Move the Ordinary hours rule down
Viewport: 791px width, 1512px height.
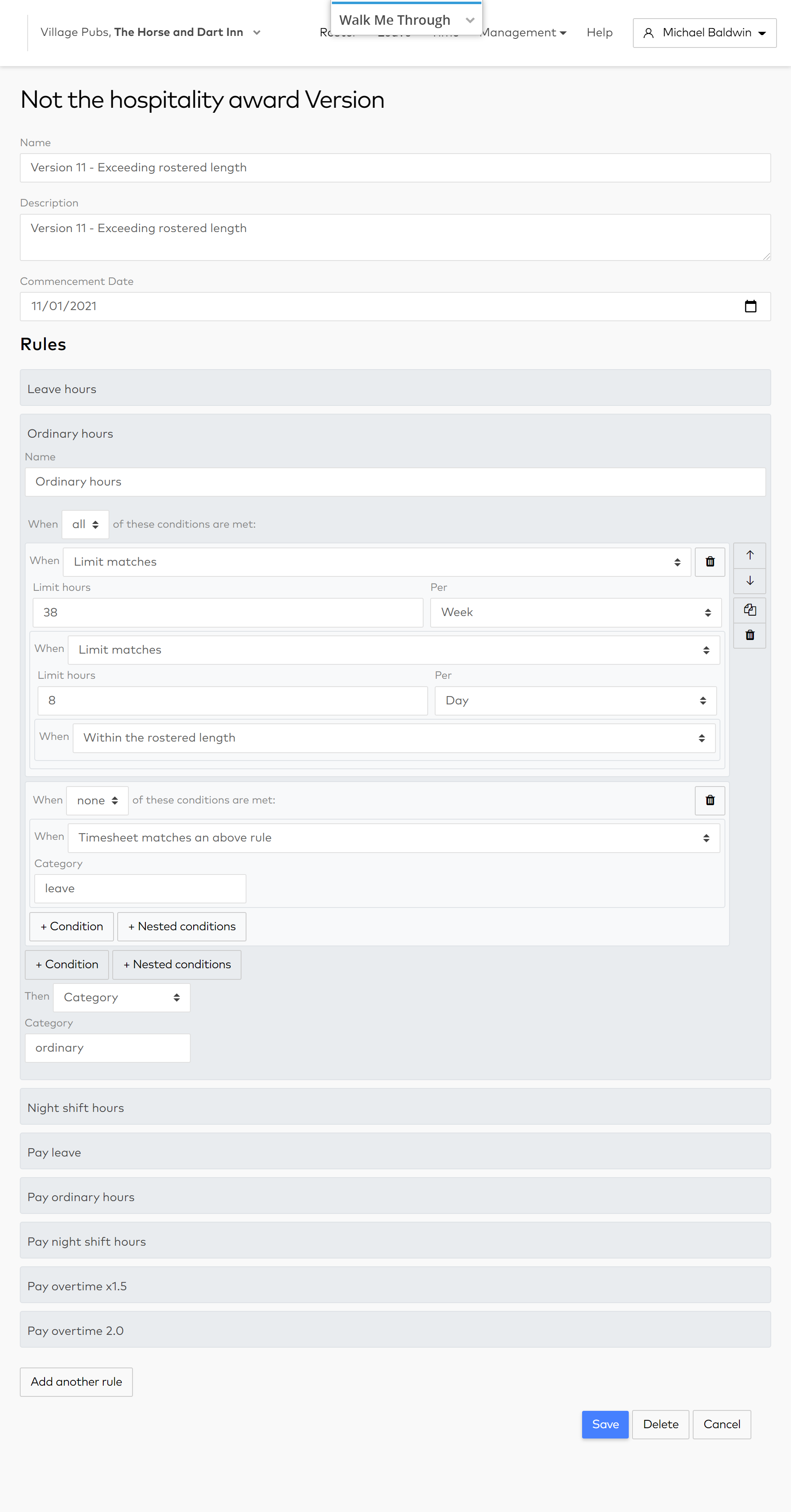pyautogui.click(x=749, y=581)
